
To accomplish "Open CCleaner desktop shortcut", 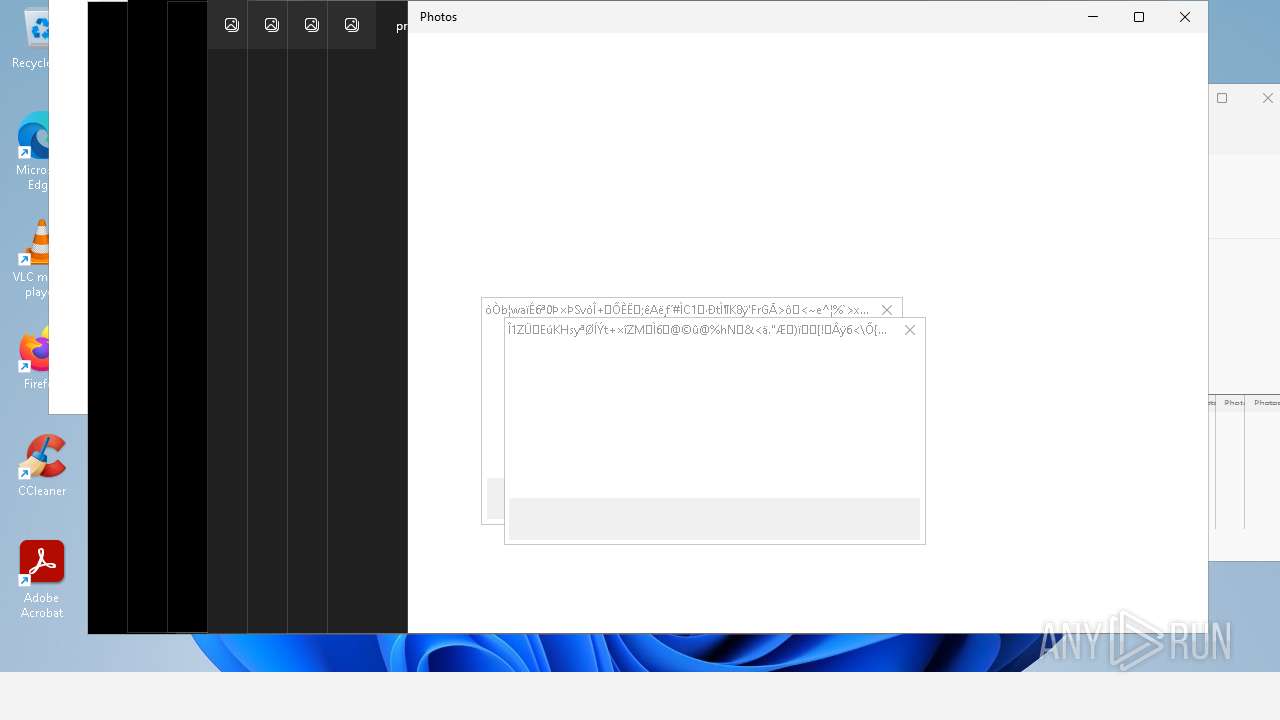I will coord(42,465).
